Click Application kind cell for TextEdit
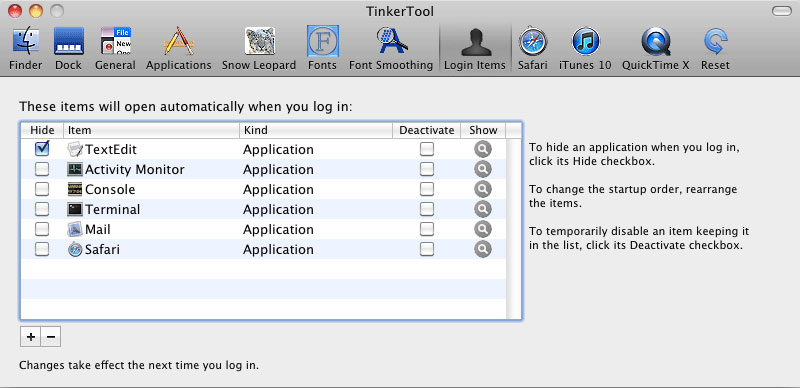The image size is (800, 388). tap(278, 150)
